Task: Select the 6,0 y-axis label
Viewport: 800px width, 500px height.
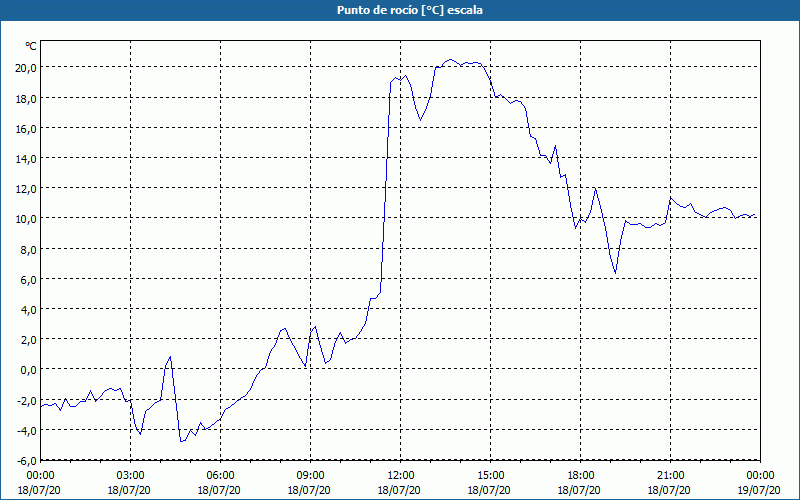Action: [28, 280]
